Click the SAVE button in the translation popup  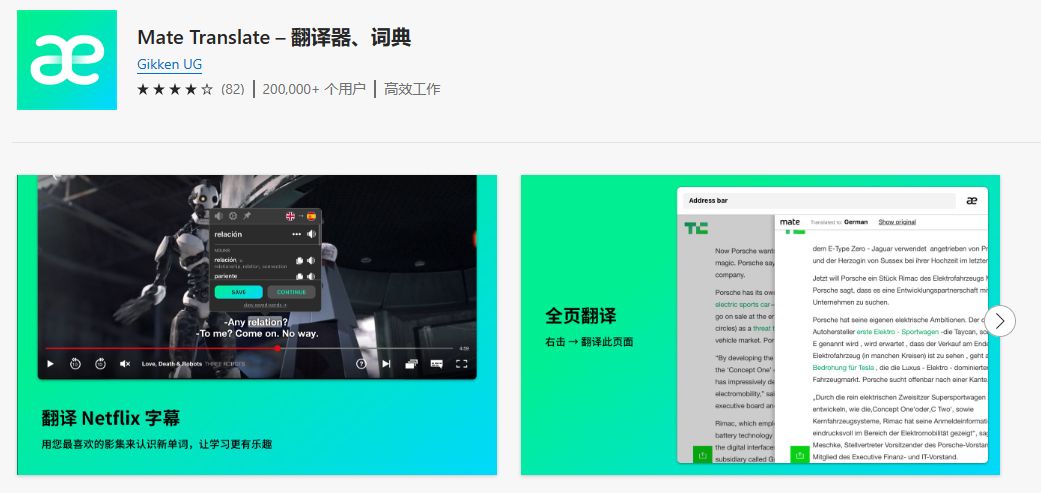click(x=238, y=292)
